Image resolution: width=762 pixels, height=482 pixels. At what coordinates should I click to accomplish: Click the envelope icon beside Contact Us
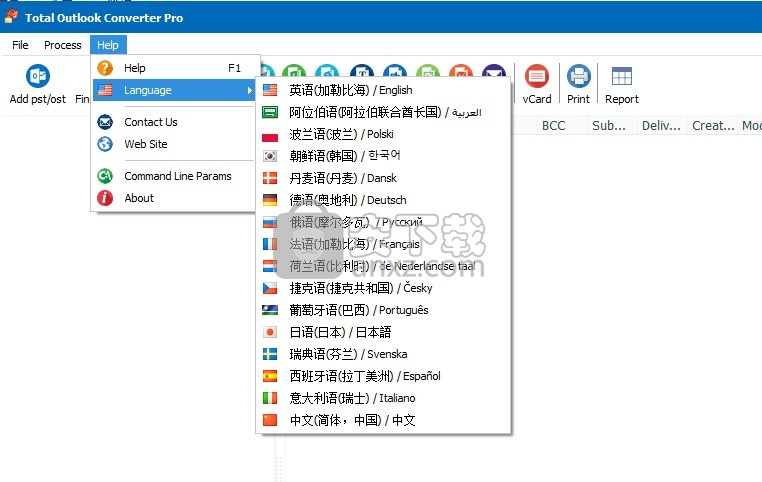click(x=105, y=122)
